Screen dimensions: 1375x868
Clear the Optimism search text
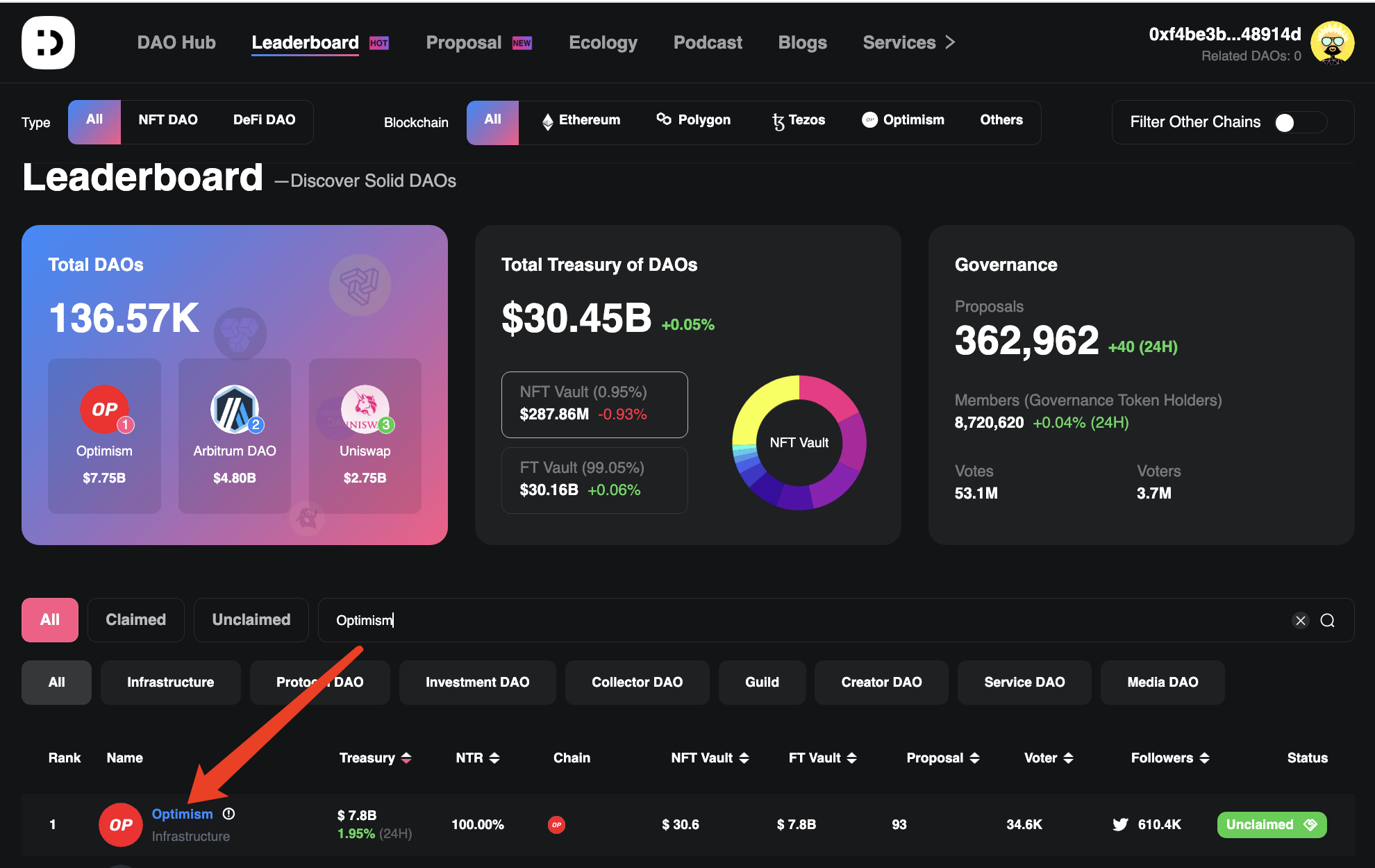tap(1300, 620)
